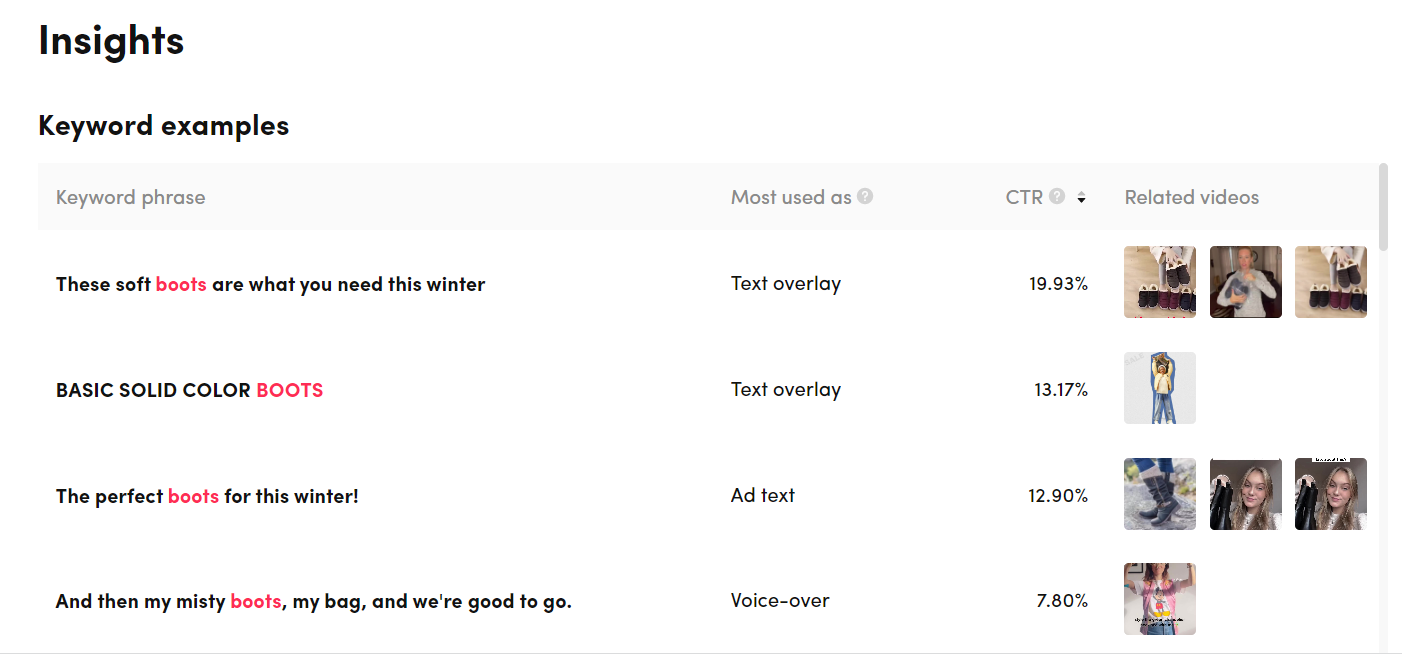This screenshot has width=1402, height=661.
Task: Click the CTR column header label
Action: point(1024,197)
